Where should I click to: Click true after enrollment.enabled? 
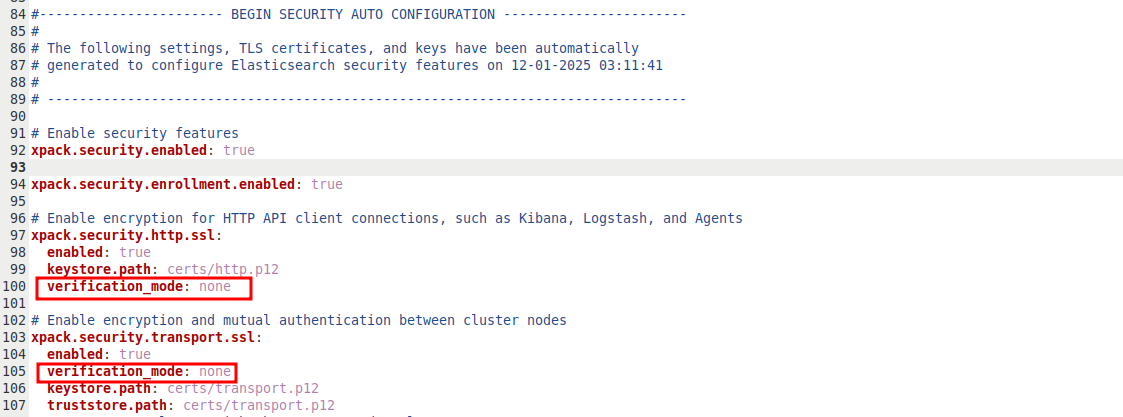pos(327,184)
